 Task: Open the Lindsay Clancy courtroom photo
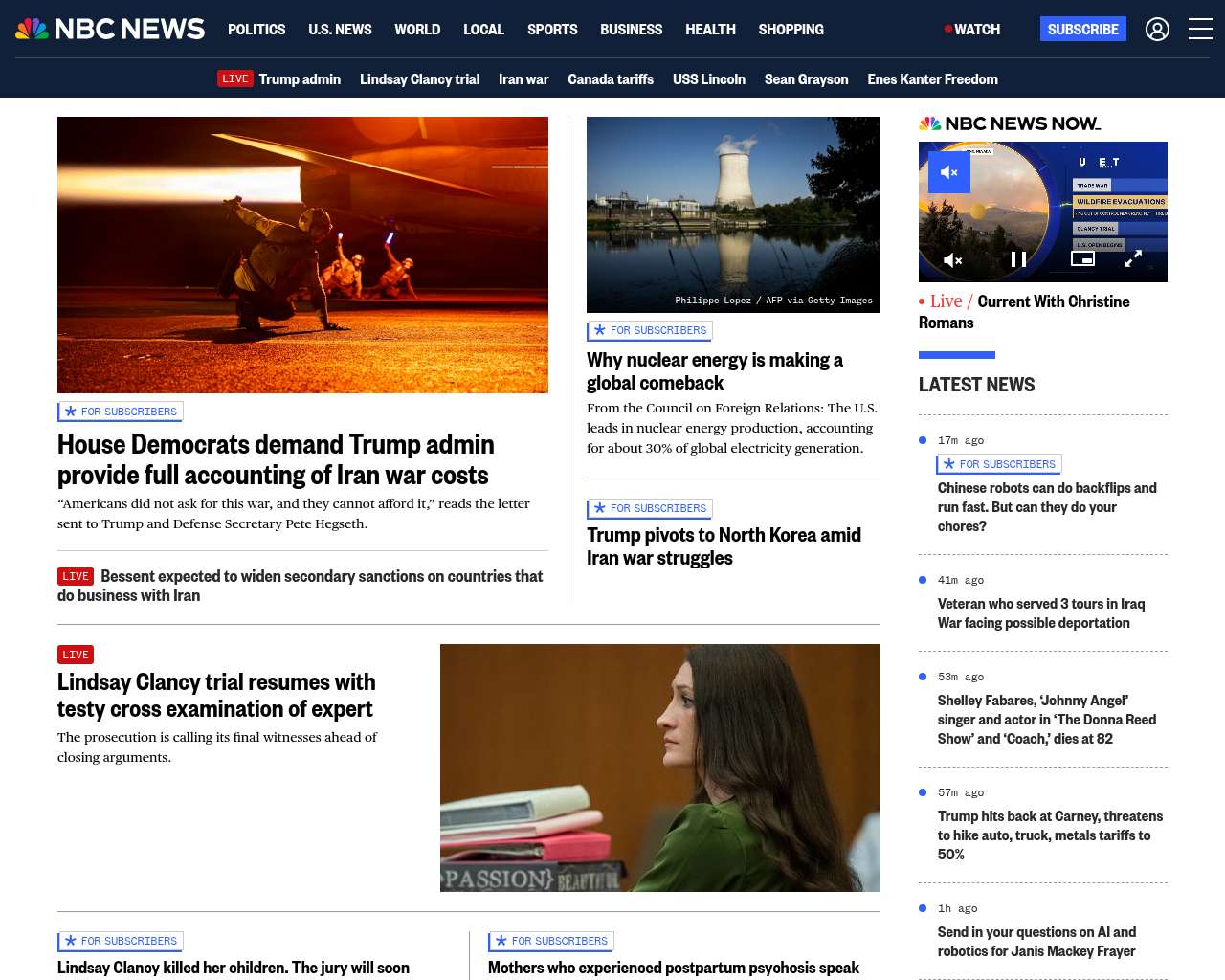(x=660, y=768)
